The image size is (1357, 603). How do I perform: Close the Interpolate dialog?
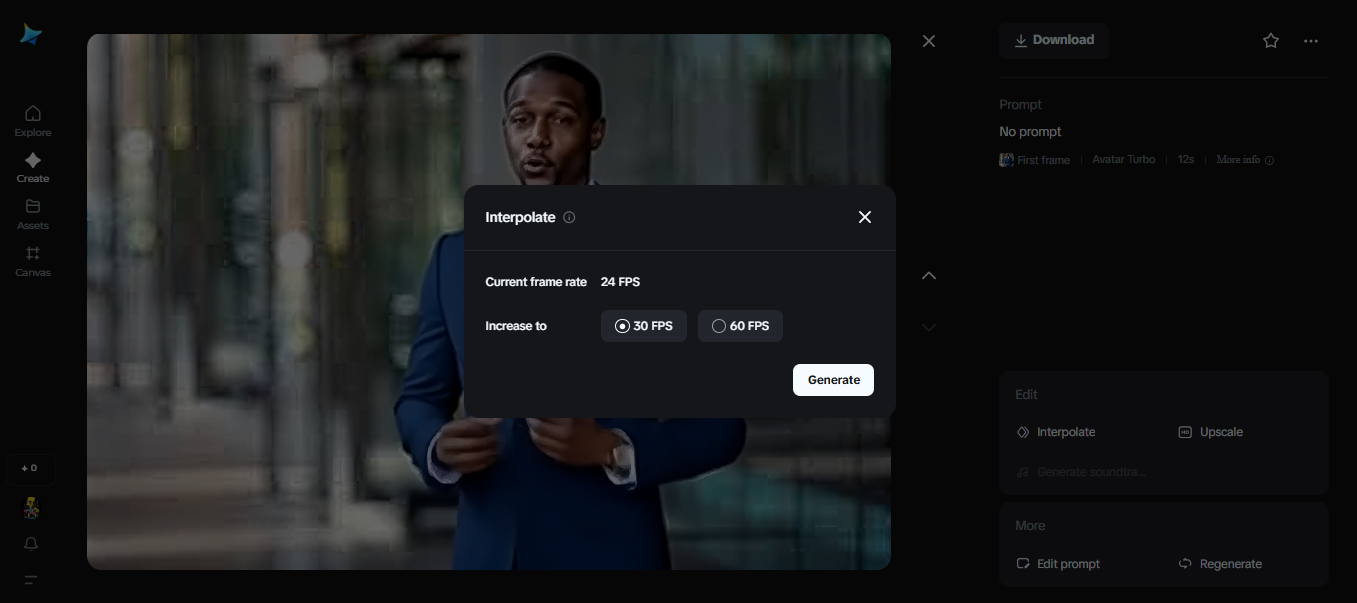[x=865, y=217]
